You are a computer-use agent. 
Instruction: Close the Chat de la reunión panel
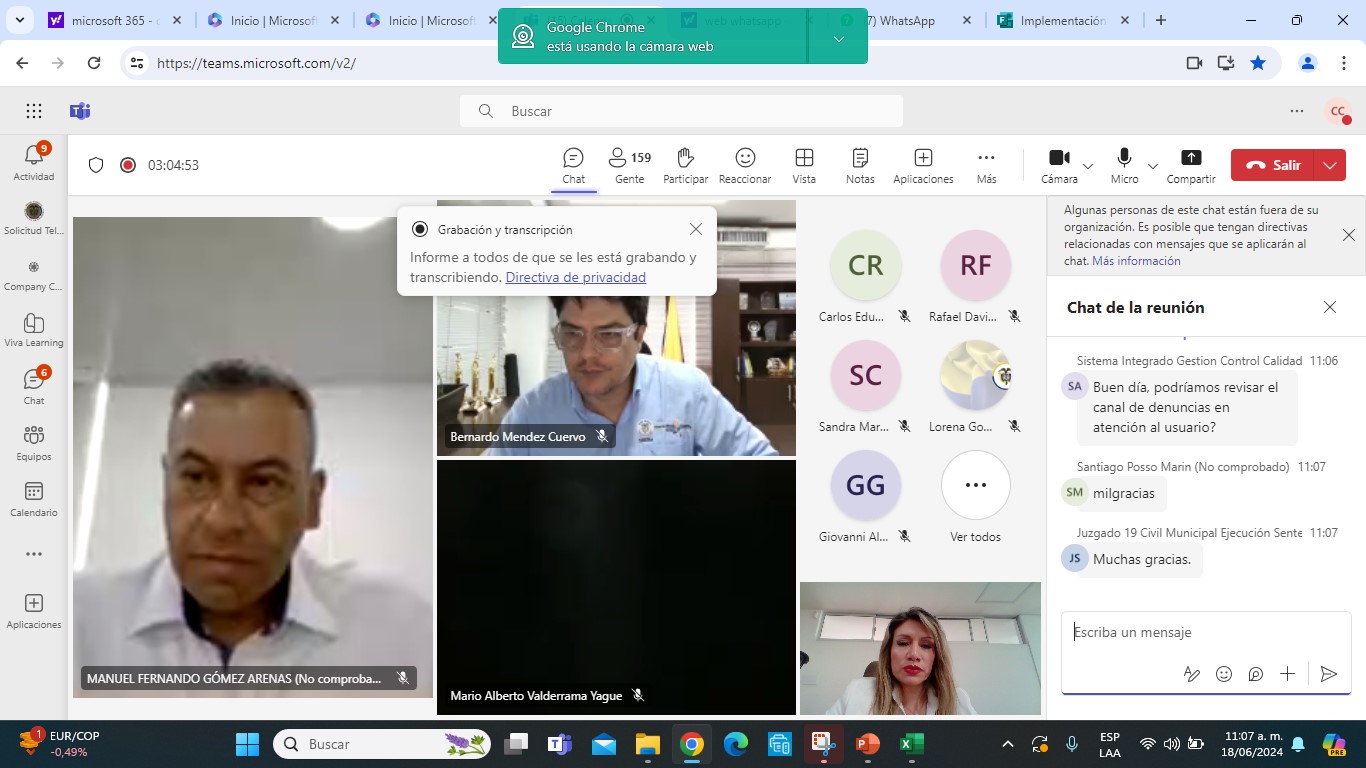coord(1330,307)
